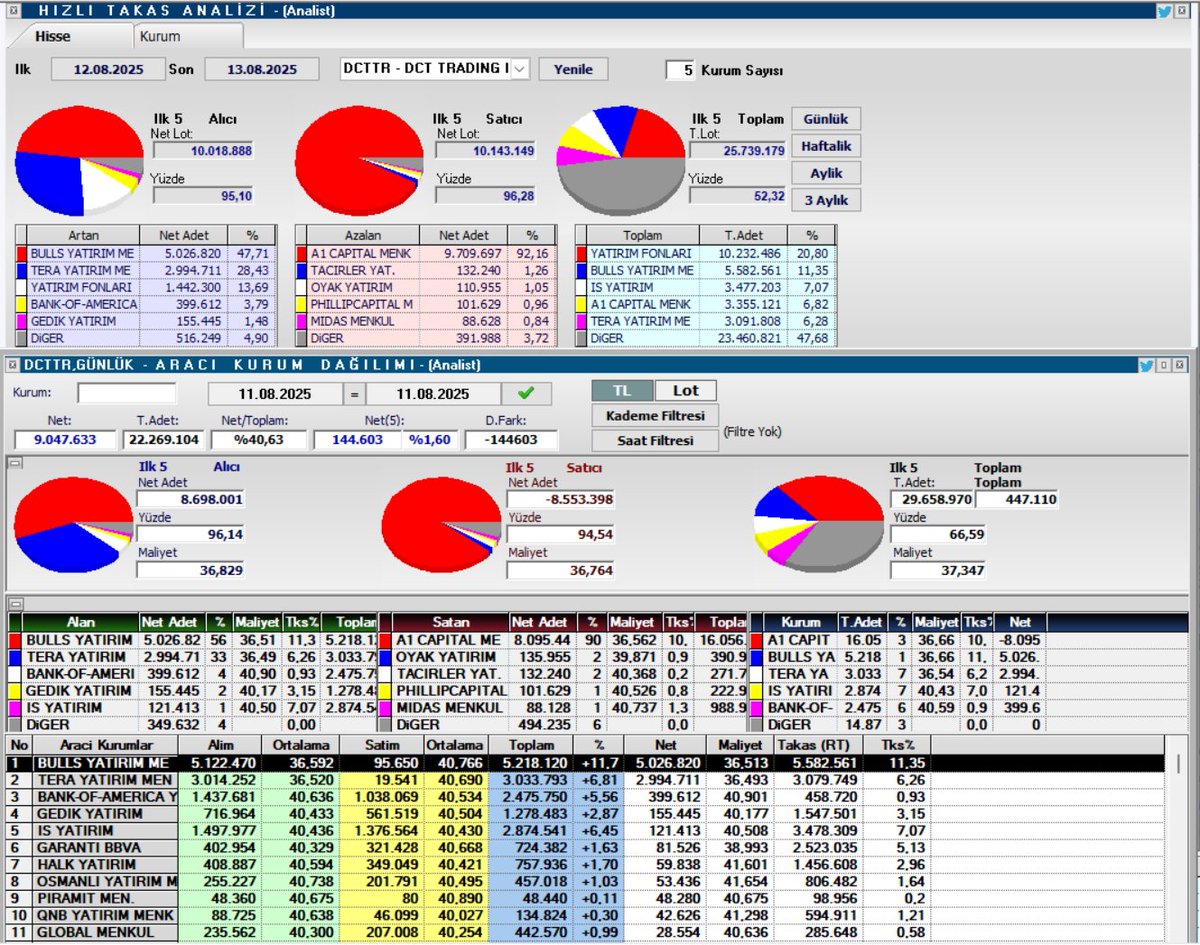Click yellow swatch beside GEDIK YATIRIM in Alan table

coord(14,691)
